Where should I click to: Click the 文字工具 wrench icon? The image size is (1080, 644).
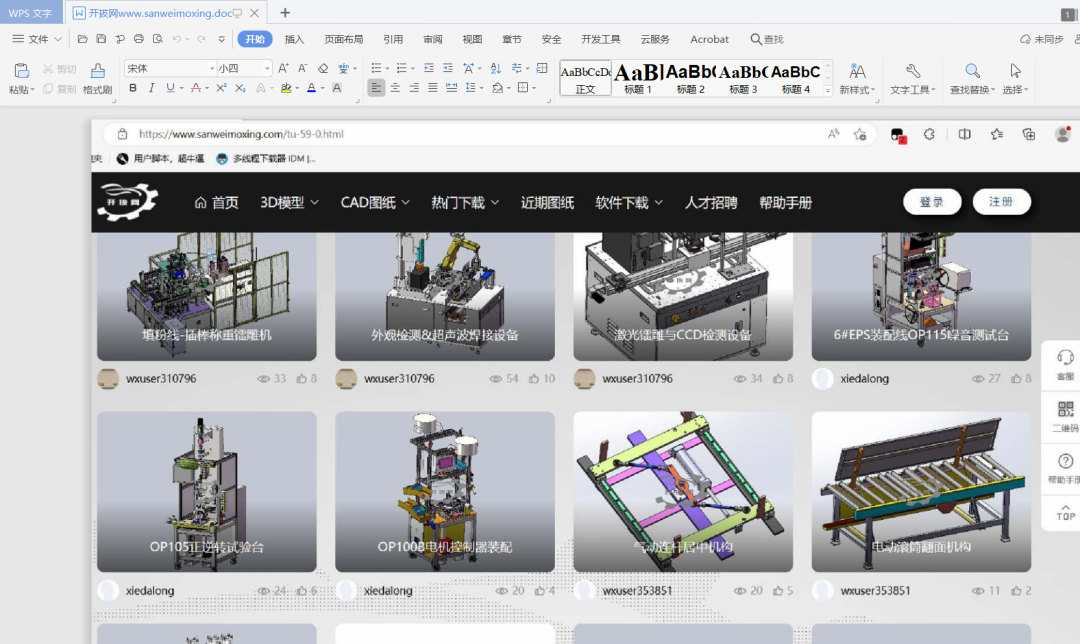pos(913,71)
